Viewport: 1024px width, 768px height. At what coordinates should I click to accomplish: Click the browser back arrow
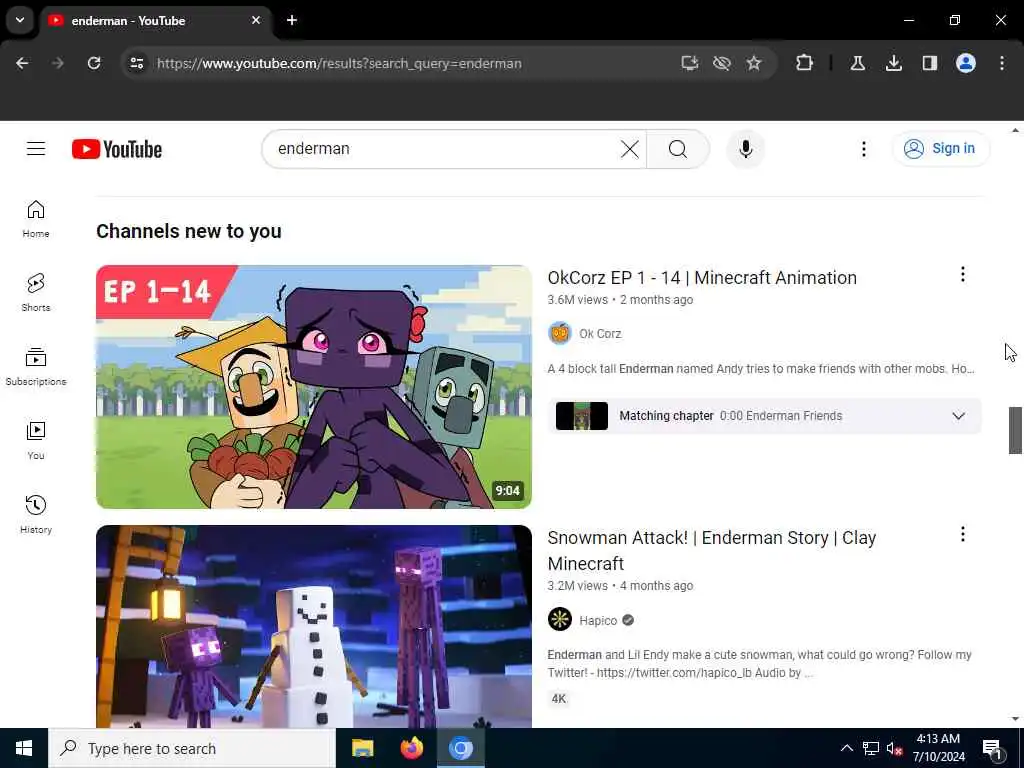[22, 63]
